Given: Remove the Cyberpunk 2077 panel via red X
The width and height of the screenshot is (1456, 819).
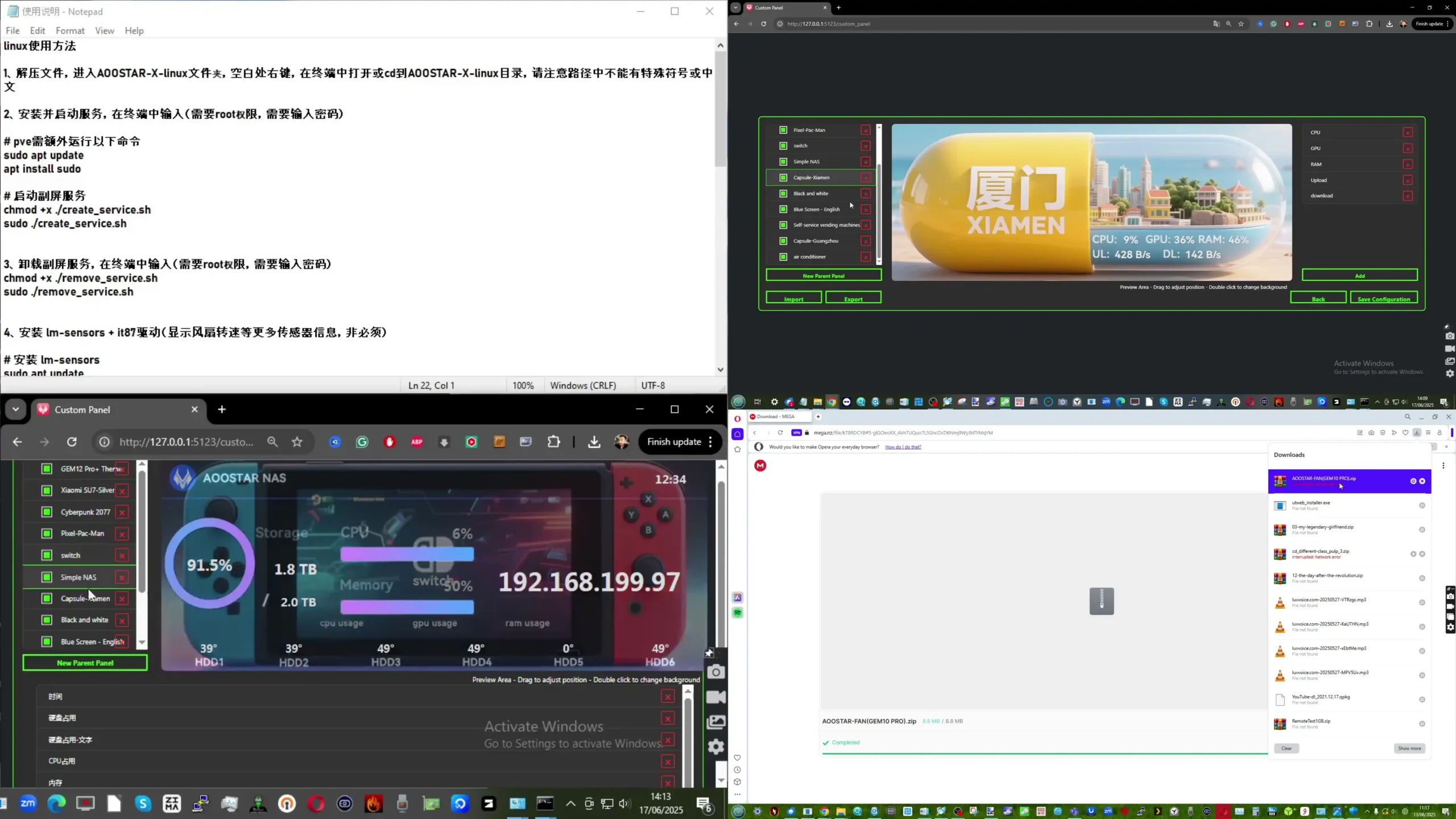Looking at the screenshot, I should pyautogui.click(x=122, y=512).
